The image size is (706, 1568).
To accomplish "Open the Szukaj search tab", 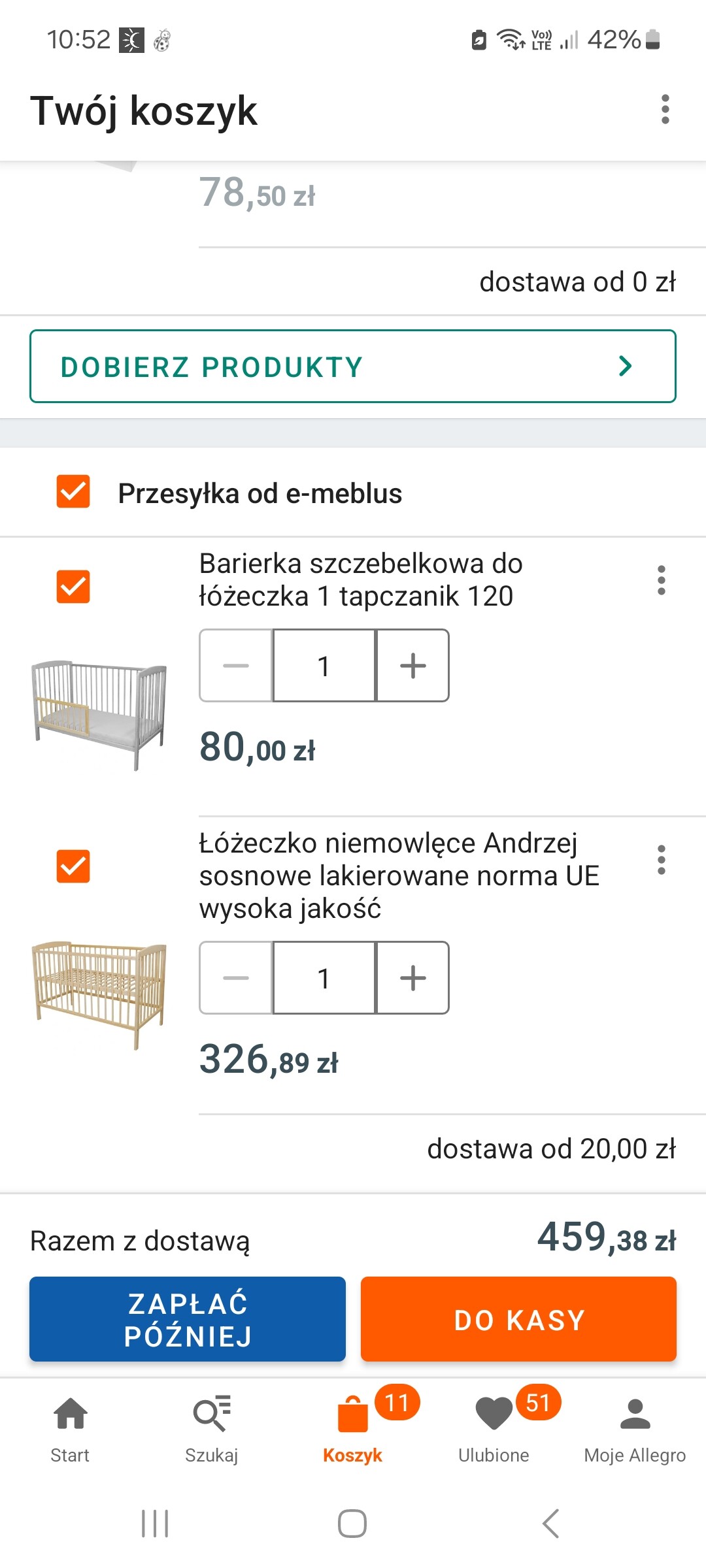I will 212,1428.
